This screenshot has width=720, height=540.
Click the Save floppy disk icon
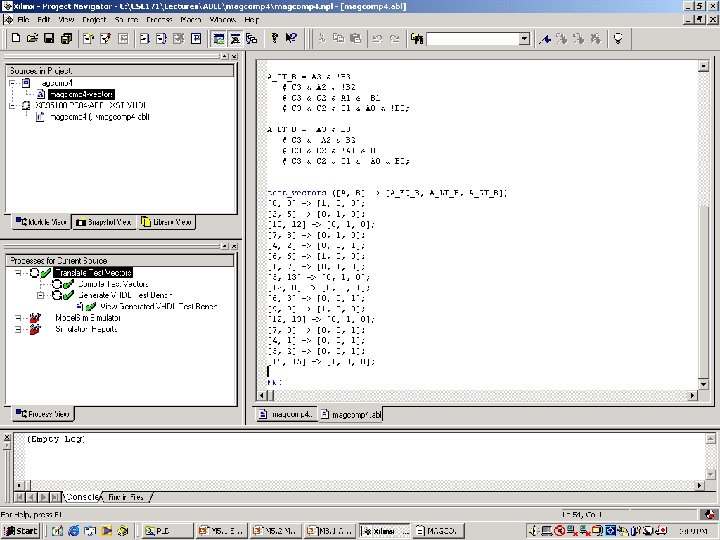point(49,39)
